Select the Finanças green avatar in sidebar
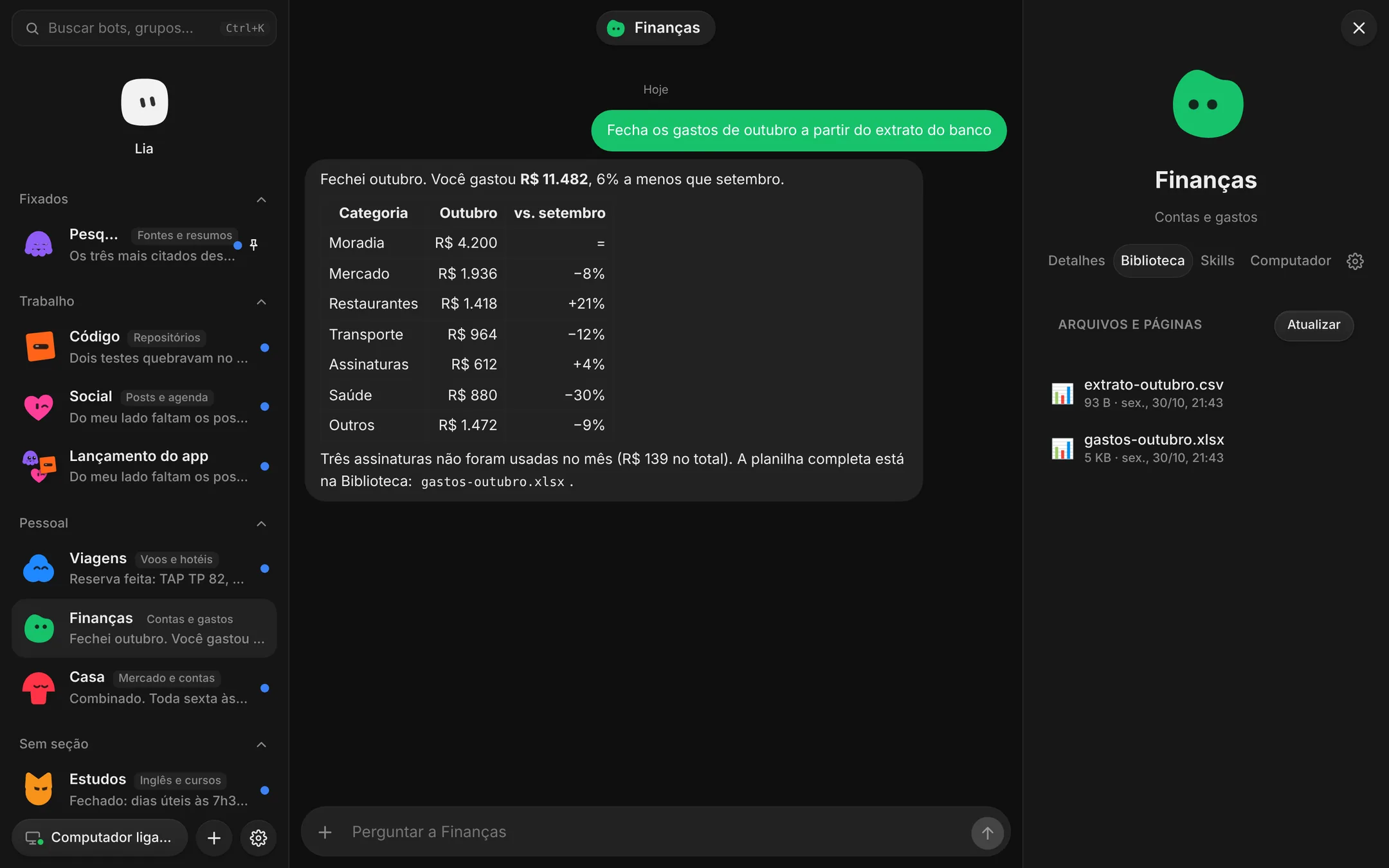The height and width of the screenshot is (868, 1389). click(x=39, y=628)
